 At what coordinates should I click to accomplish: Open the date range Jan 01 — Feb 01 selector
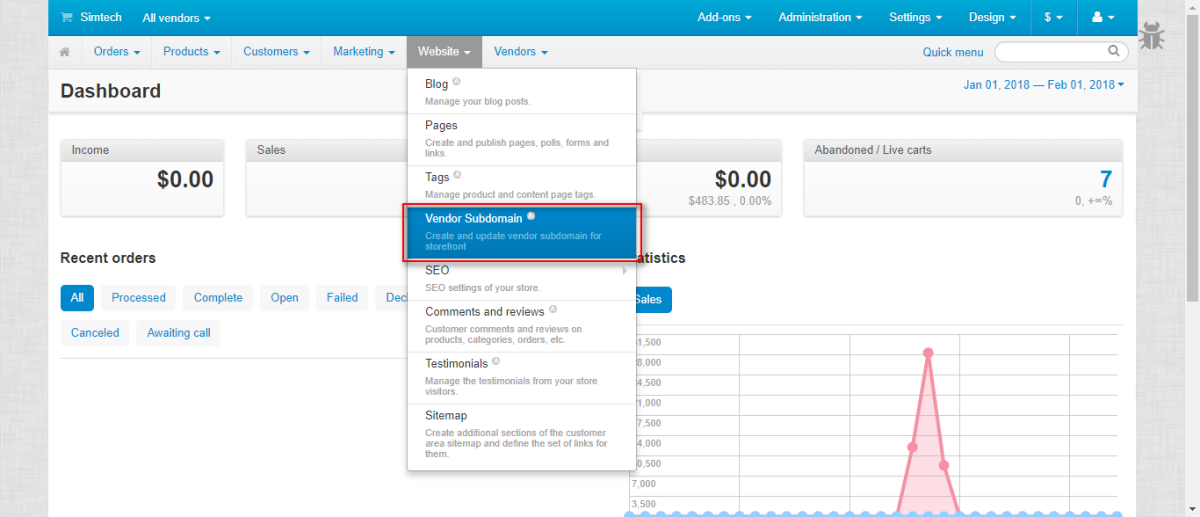1044,85
